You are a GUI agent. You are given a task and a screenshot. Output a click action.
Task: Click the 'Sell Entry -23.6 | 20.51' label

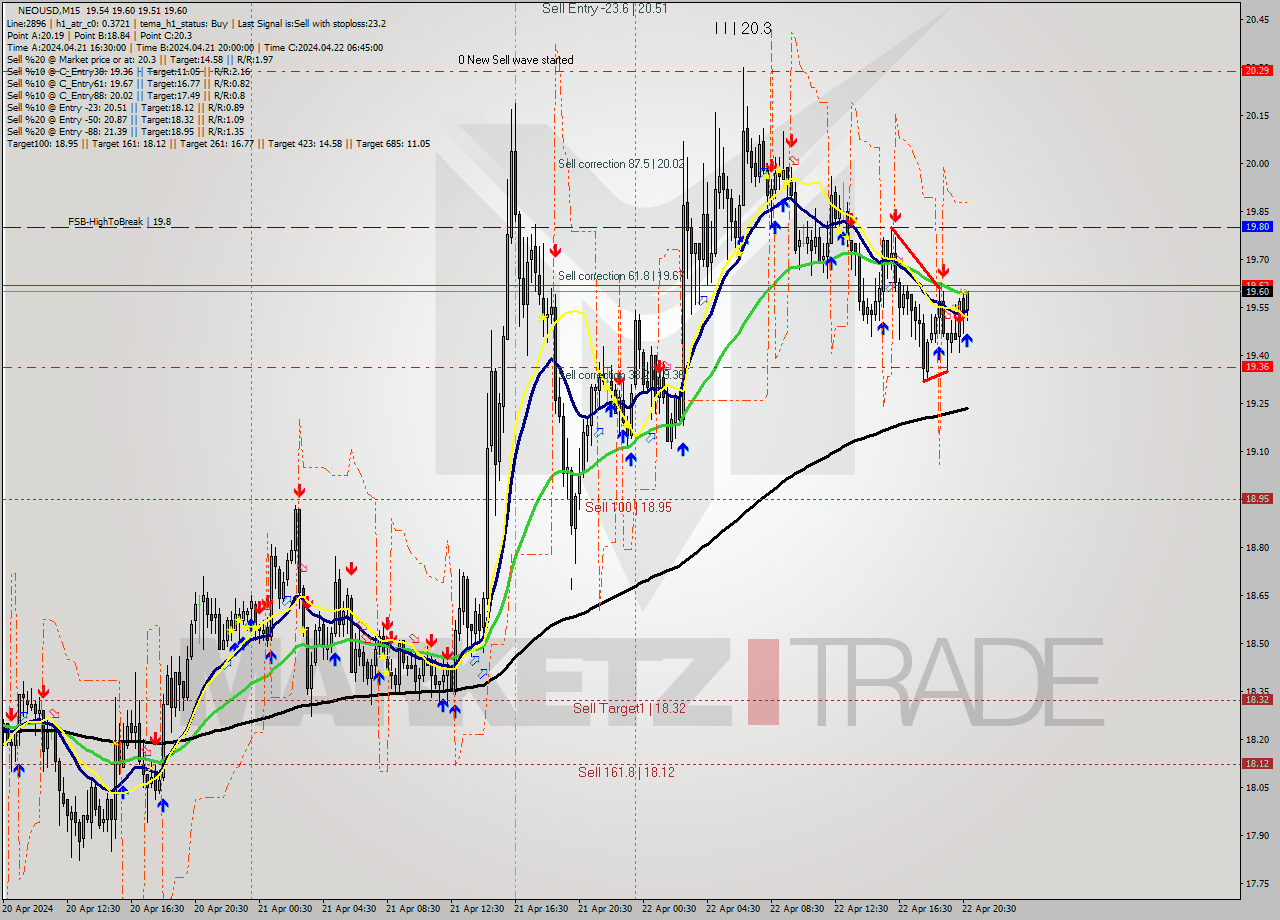tap(605, 8)
